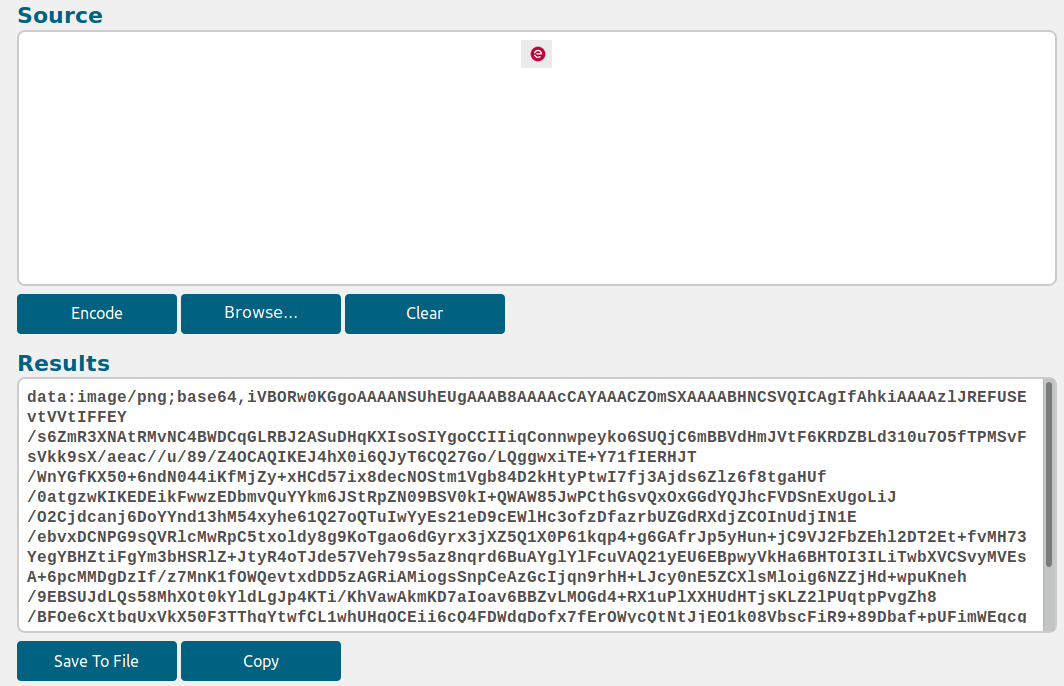Open file picker with Browse button

click(260, 313)
